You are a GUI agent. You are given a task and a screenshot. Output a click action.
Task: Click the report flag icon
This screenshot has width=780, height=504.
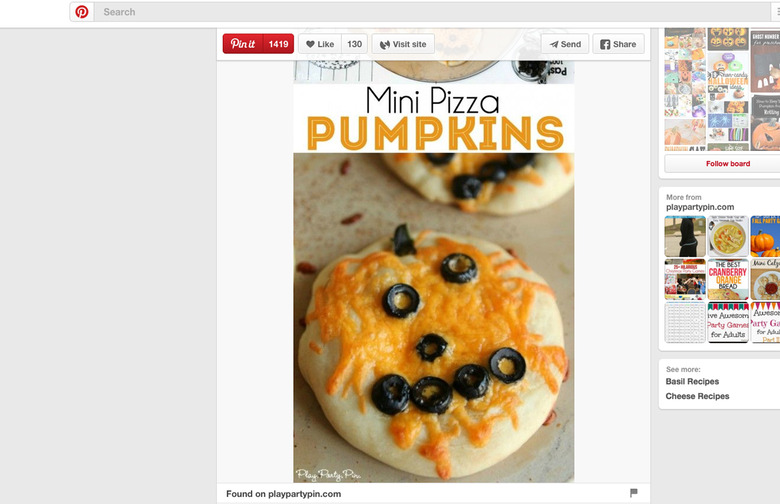(x=633, y=493)
